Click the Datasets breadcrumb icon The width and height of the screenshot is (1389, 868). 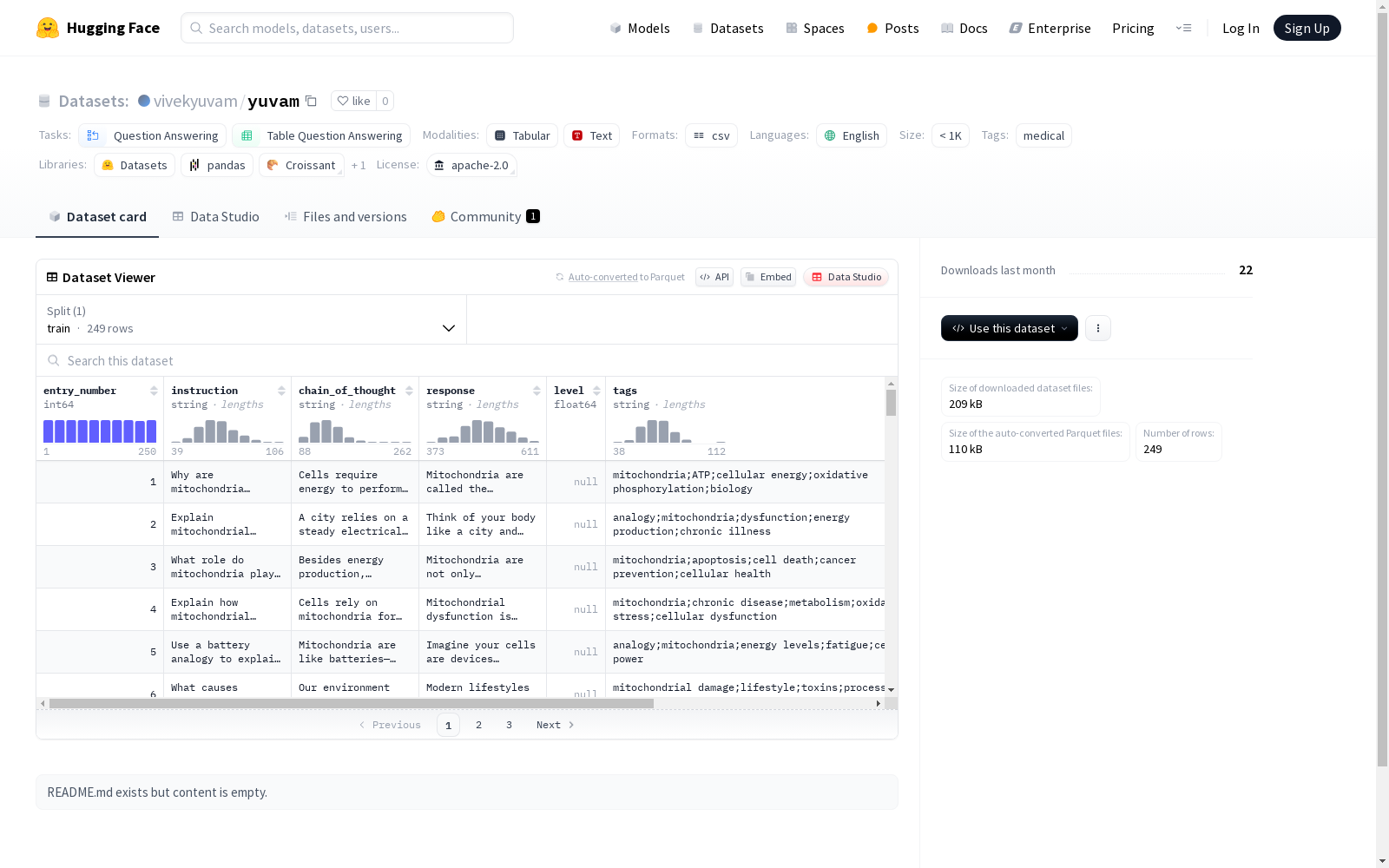click(44, 101)
